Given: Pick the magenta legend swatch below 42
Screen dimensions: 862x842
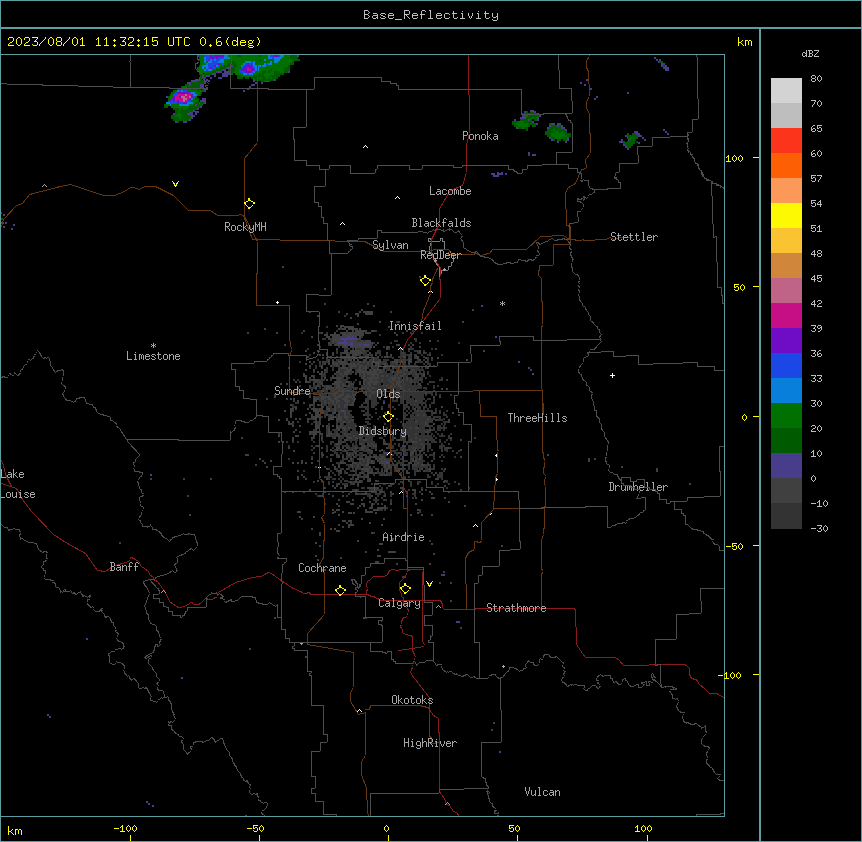Looking at the screenshot, I should point(786,315).
